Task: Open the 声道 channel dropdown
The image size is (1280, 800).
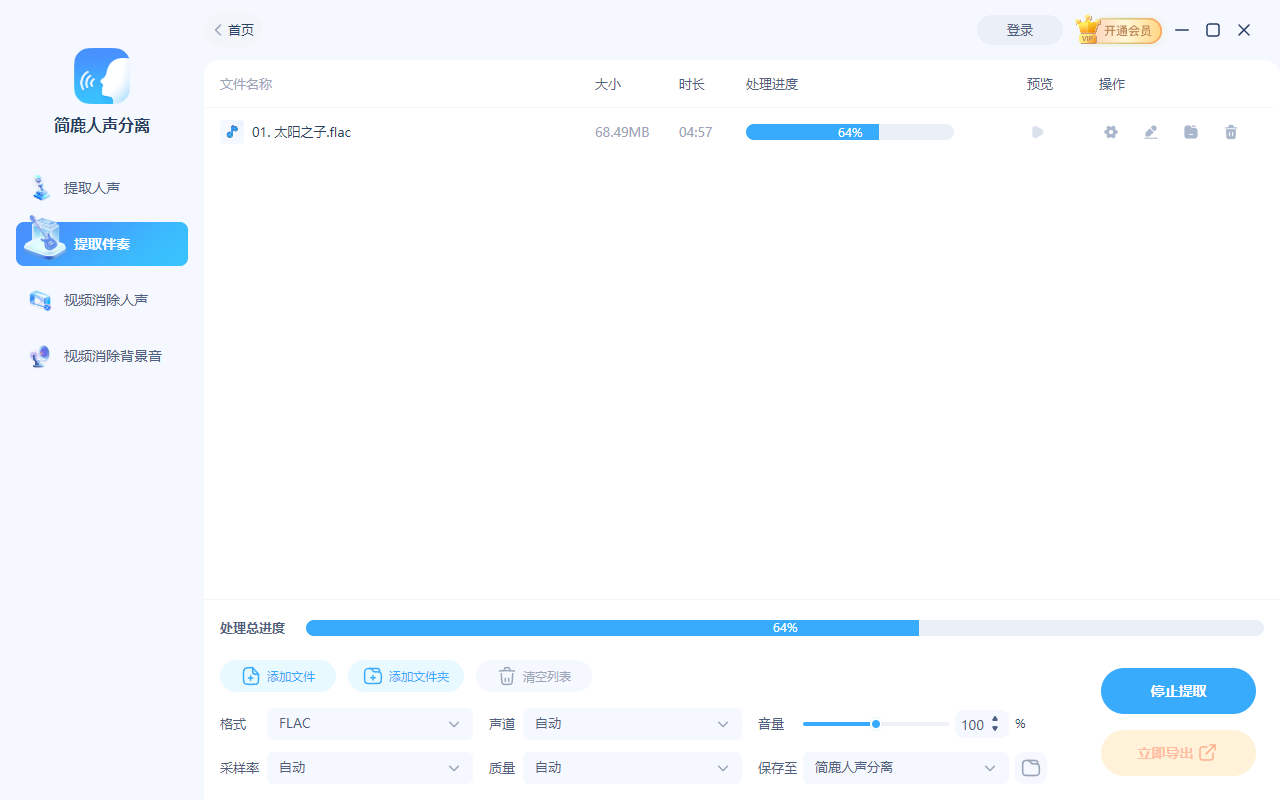Action: 632,723
